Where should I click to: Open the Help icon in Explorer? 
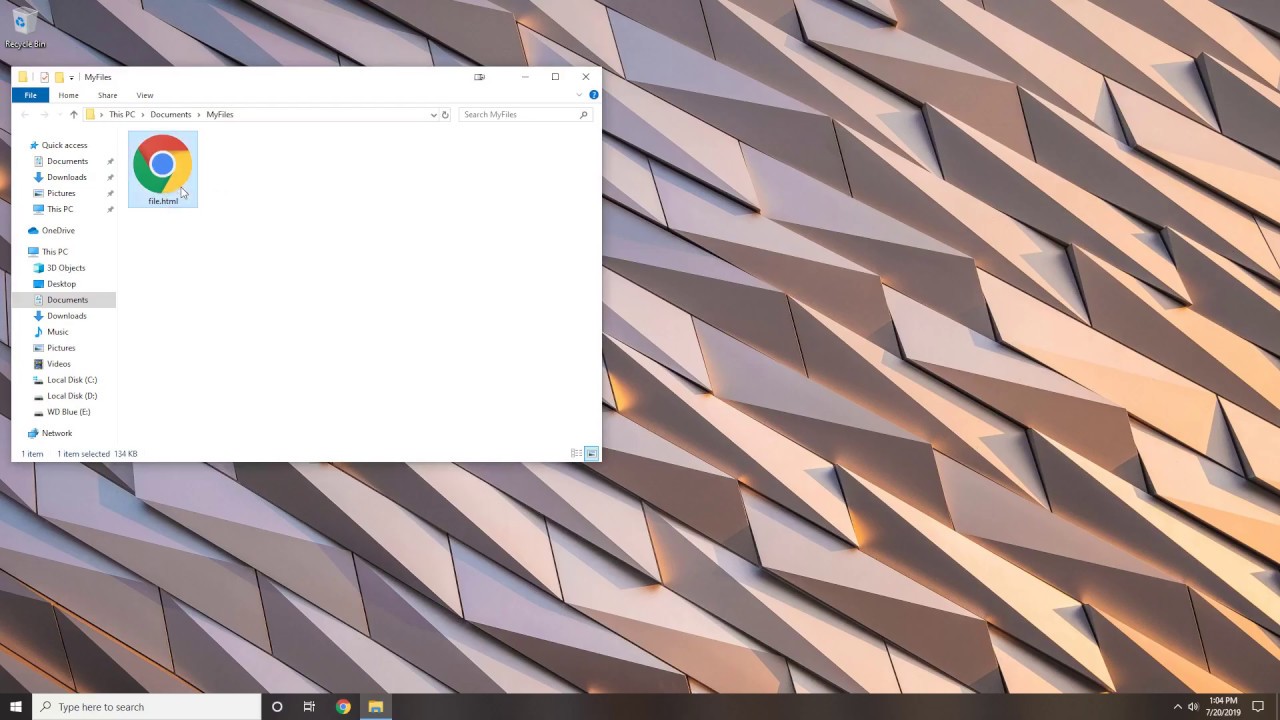593,95
